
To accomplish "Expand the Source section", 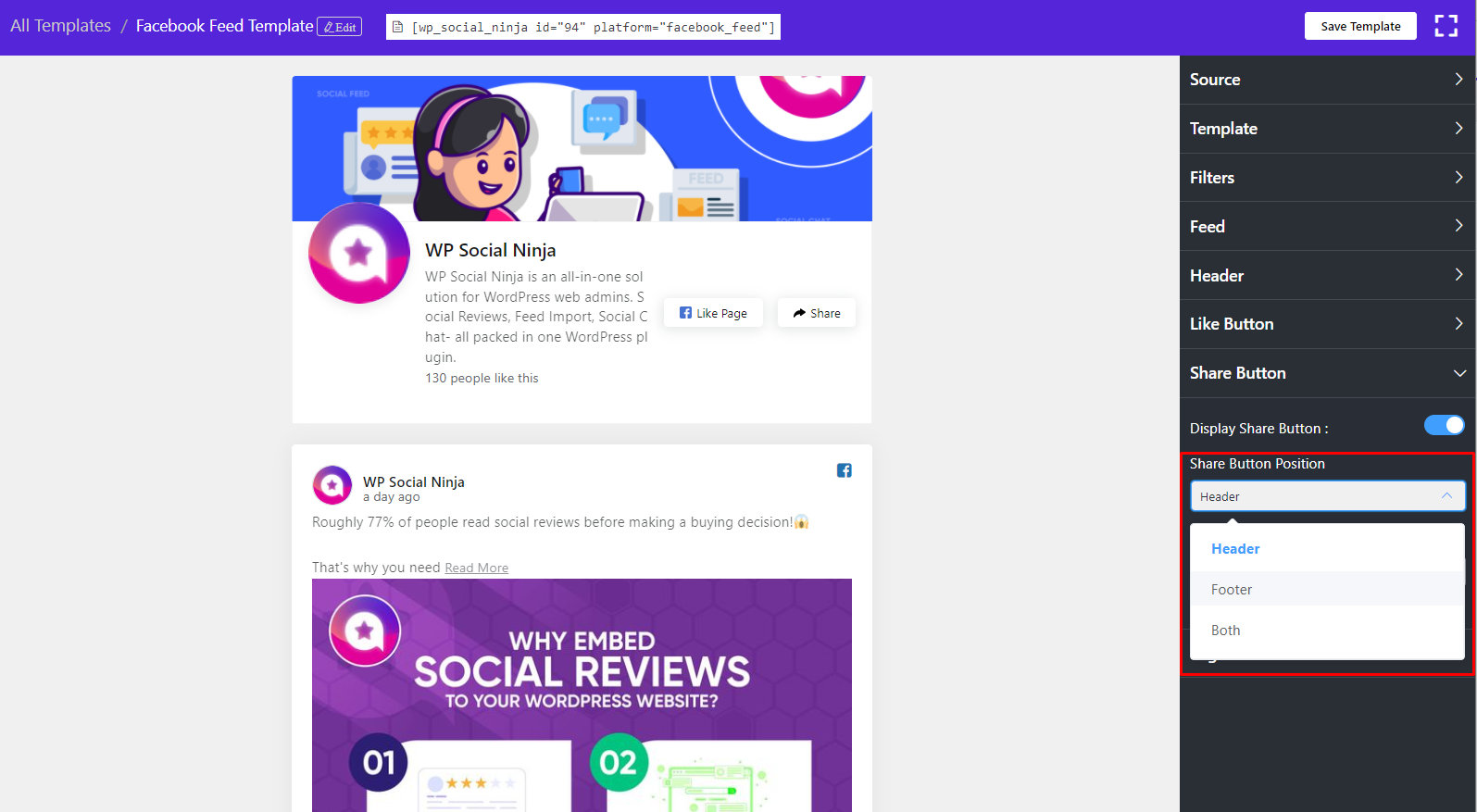I will 1327,80.
